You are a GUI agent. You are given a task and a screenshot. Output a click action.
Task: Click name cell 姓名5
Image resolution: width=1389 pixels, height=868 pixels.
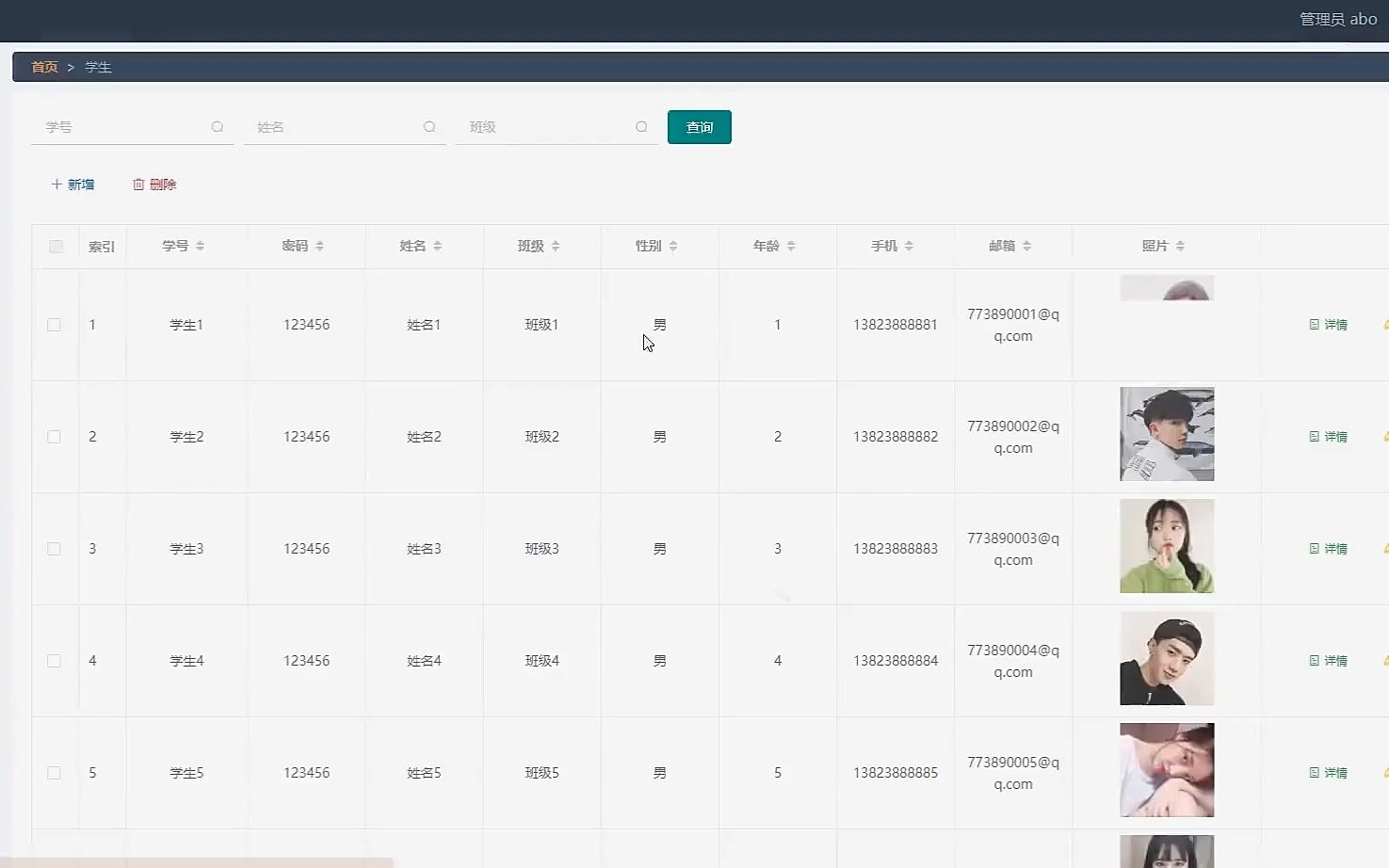[x=424, y=773]
